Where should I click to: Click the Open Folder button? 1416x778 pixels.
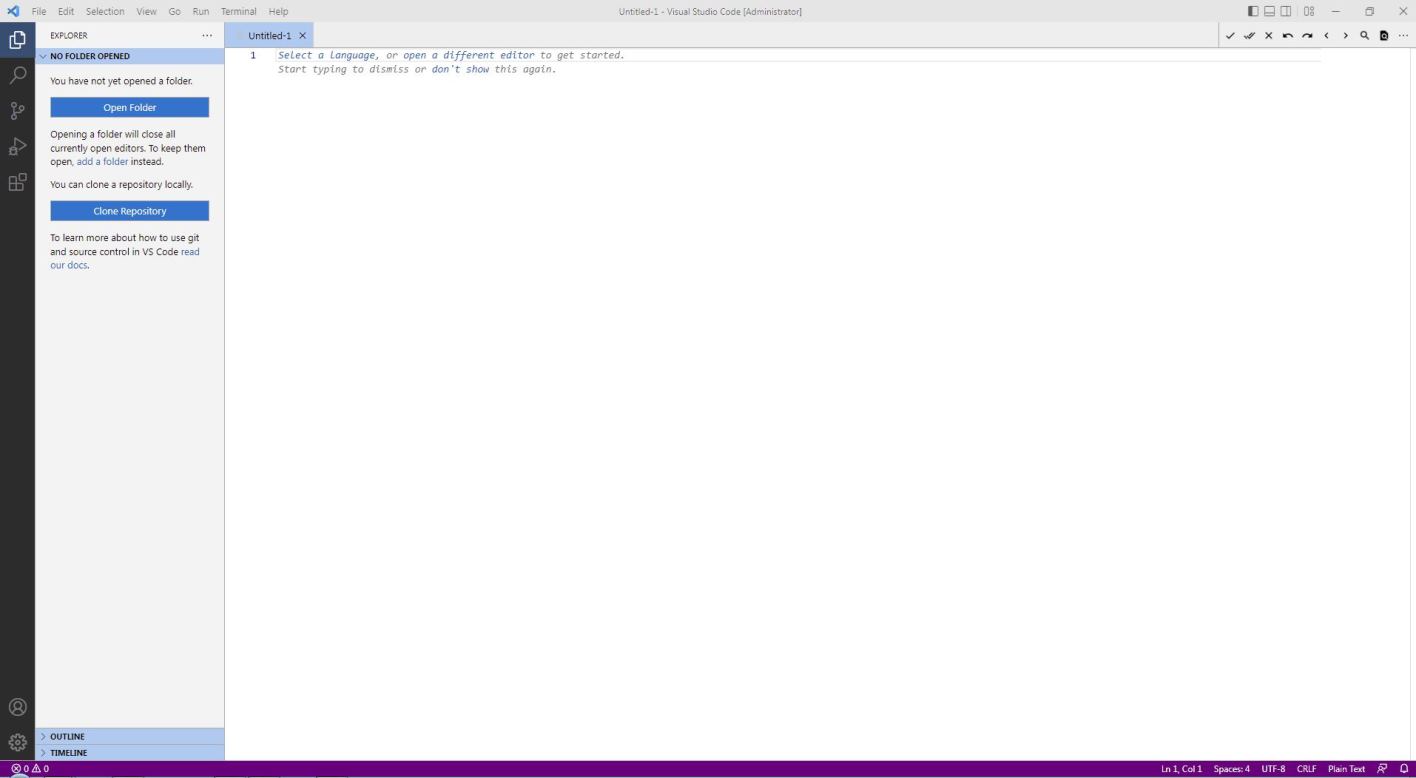click(129, 108)
